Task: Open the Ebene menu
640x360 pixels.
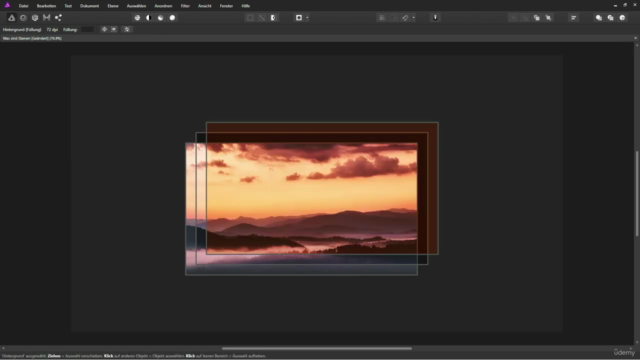Action: point(113,6)
